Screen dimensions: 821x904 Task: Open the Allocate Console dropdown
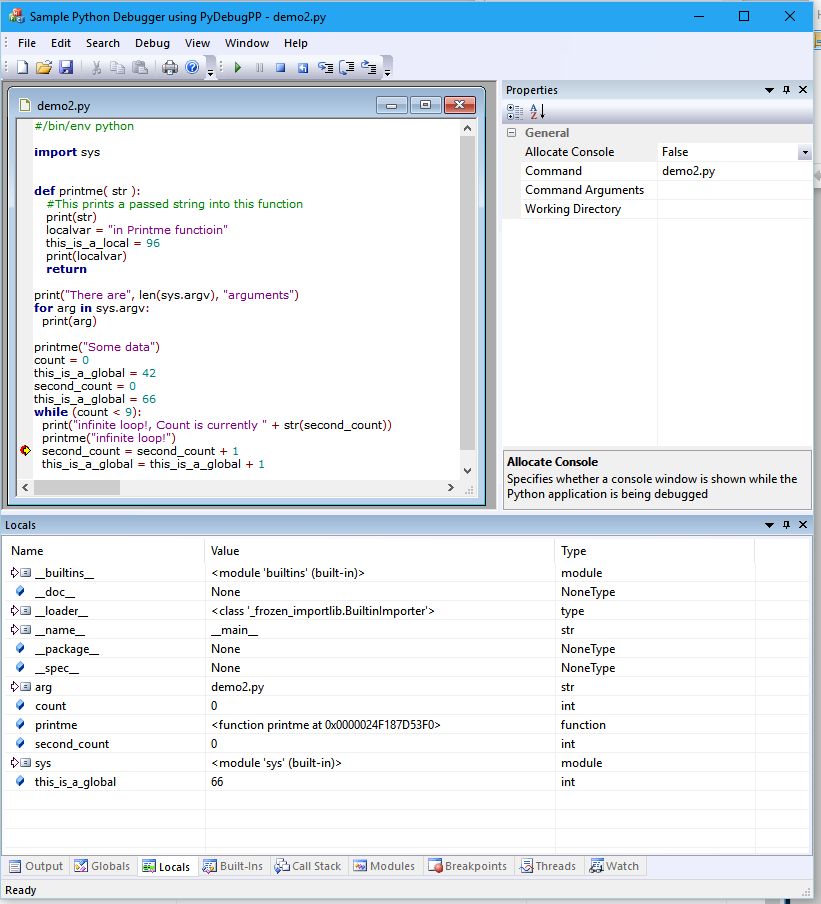click(804, 152)
